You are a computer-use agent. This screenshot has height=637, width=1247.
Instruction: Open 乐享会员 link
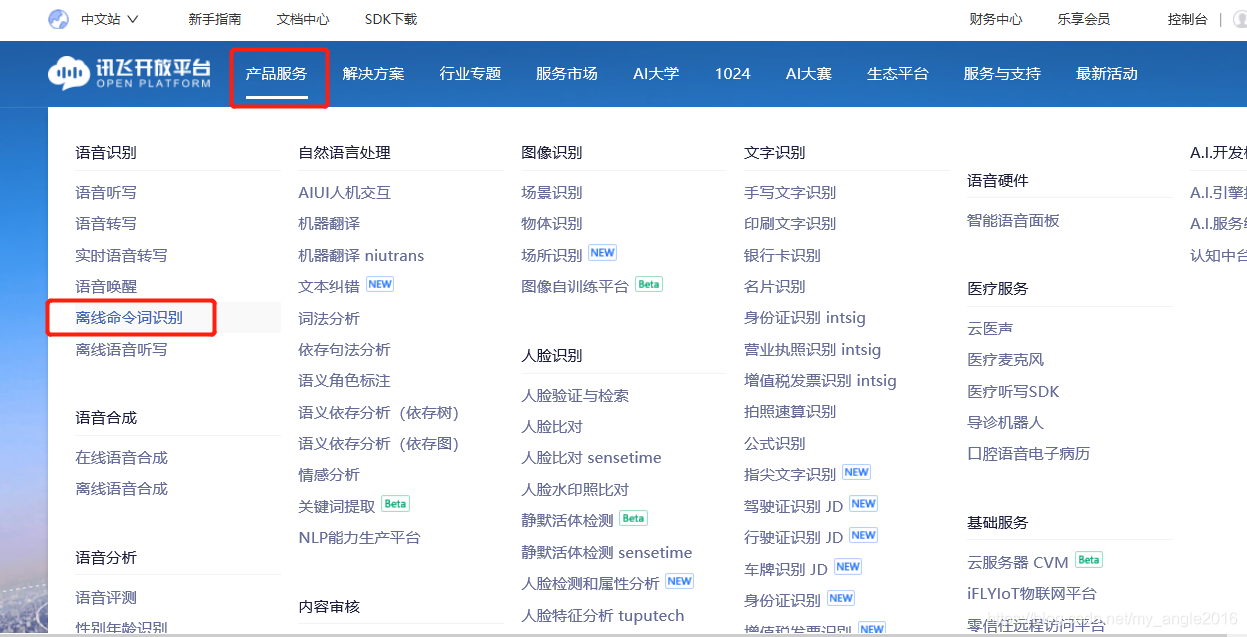pyautogui.click(x=1084, y=19)
